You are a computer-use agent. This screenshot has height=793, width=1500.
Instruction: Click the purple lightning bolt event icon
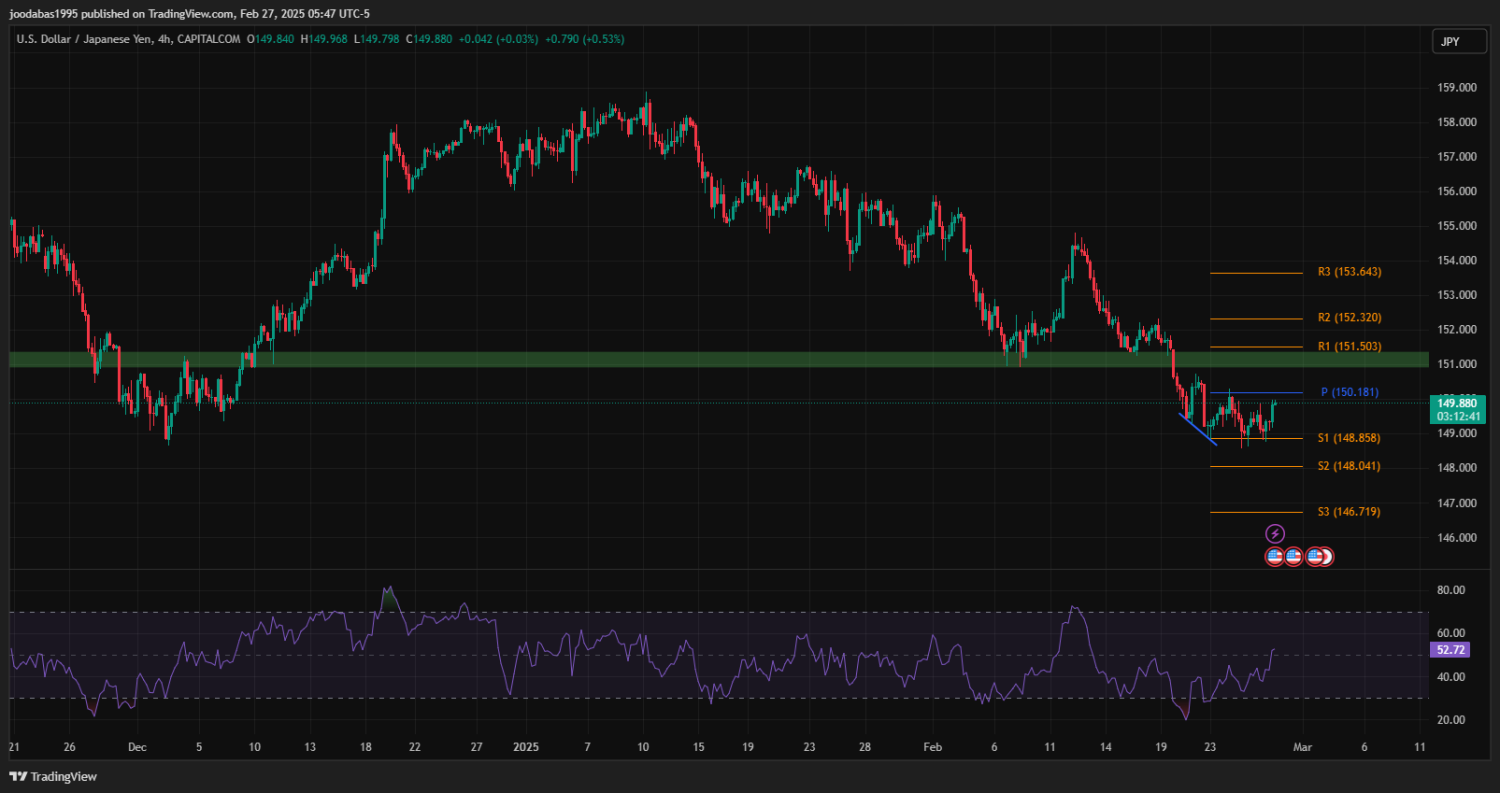pos(1275,534)
